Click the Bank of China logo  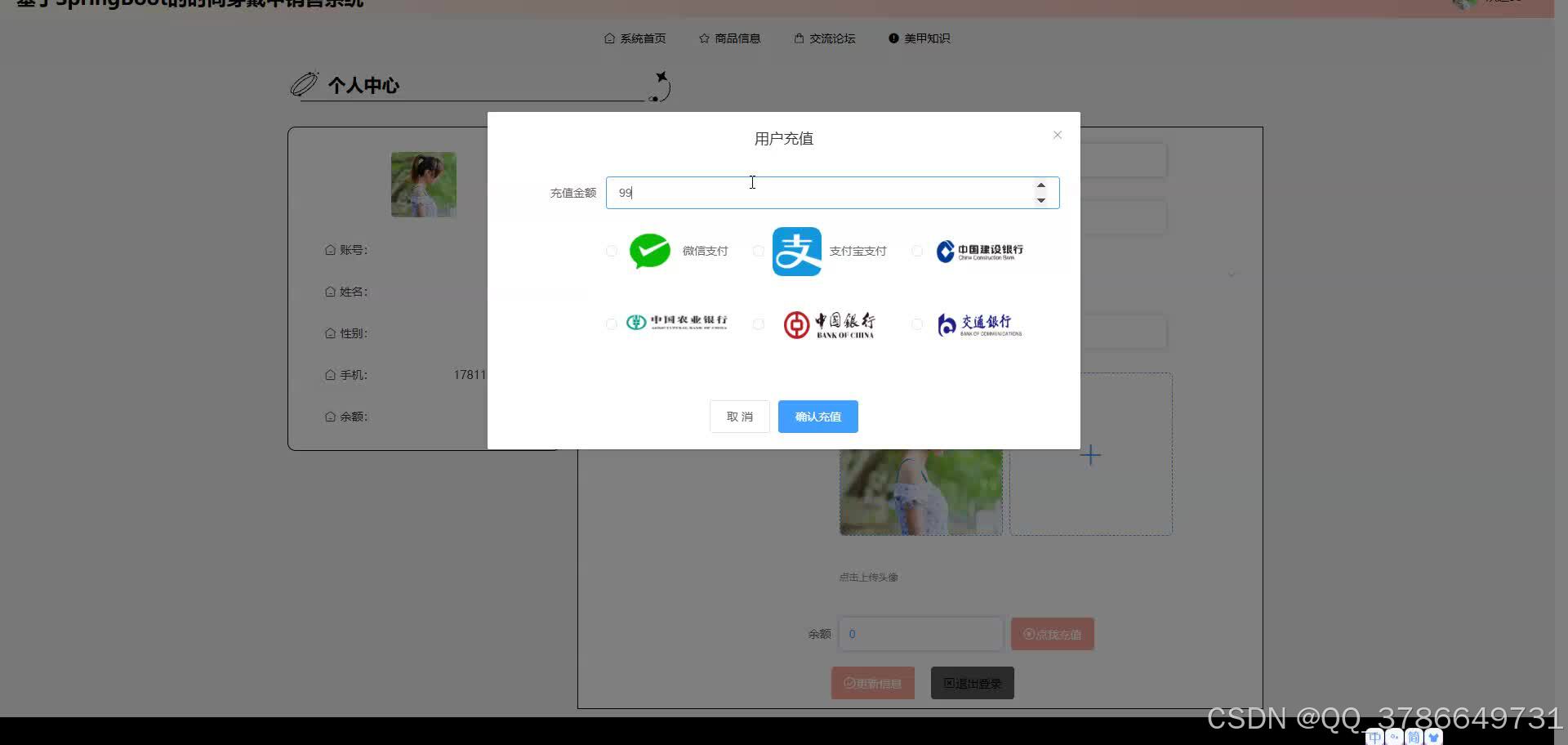(x=829, y=324)
